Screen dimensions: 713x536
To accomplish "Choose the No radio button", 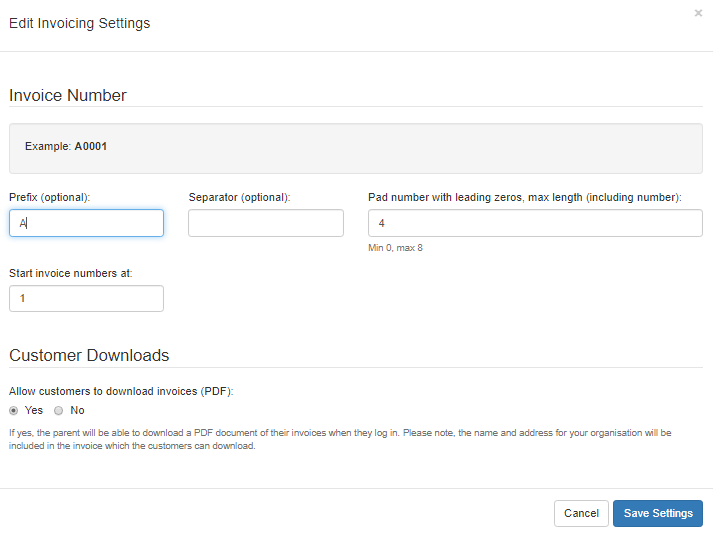I will click(59, 410).
